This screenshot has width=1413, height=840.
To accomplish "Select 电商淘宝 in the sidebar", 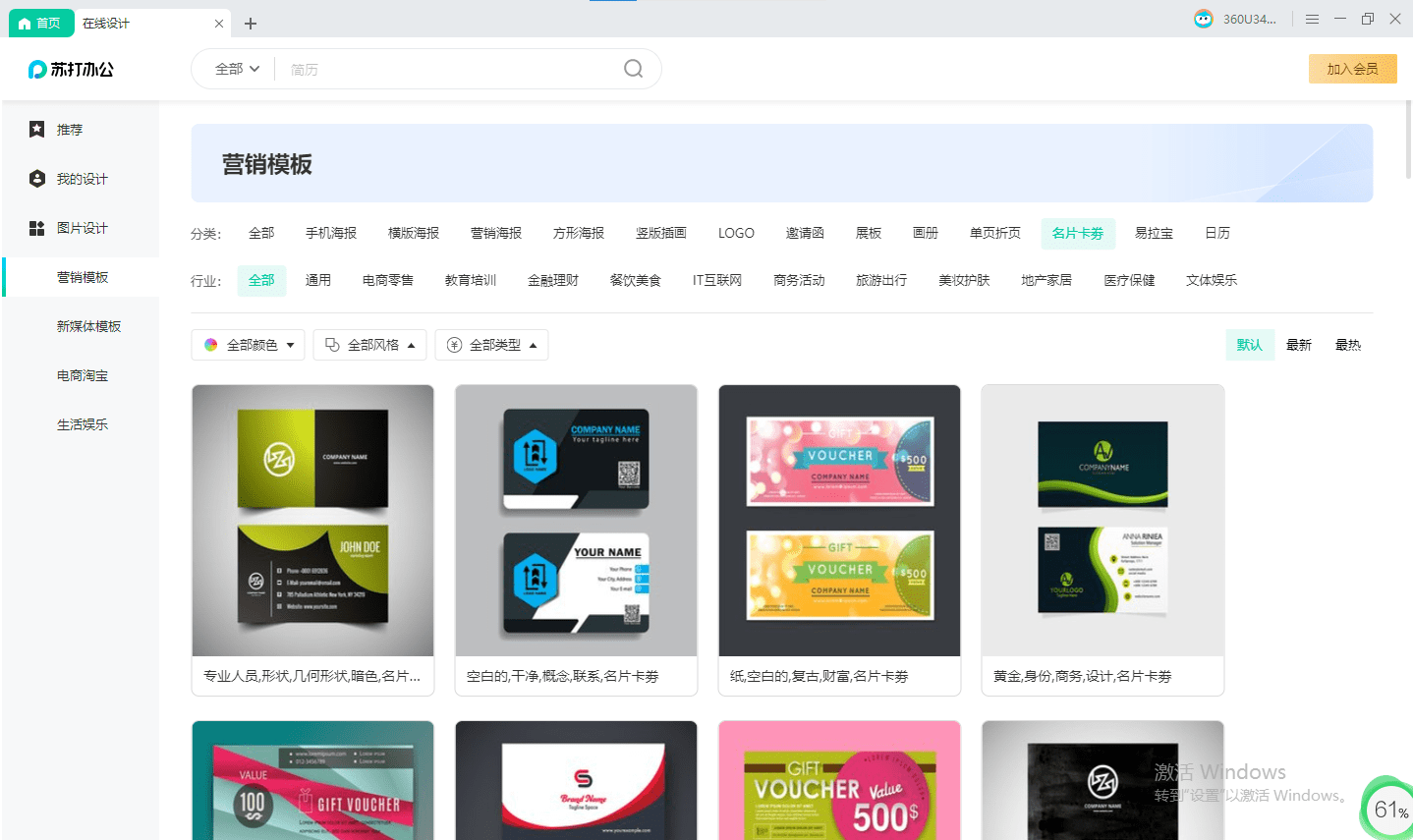I will 83,375.
